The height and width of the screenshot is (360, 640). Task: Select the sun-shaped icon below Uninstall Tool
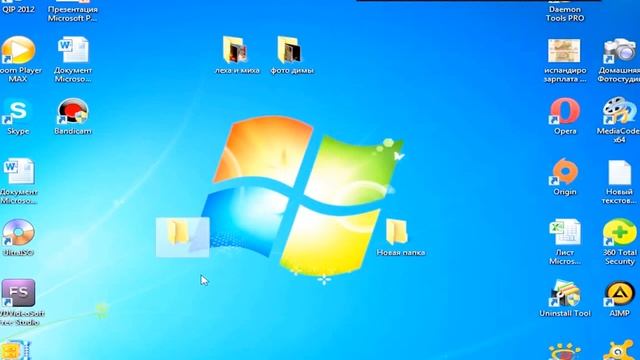tap(565, 351)
